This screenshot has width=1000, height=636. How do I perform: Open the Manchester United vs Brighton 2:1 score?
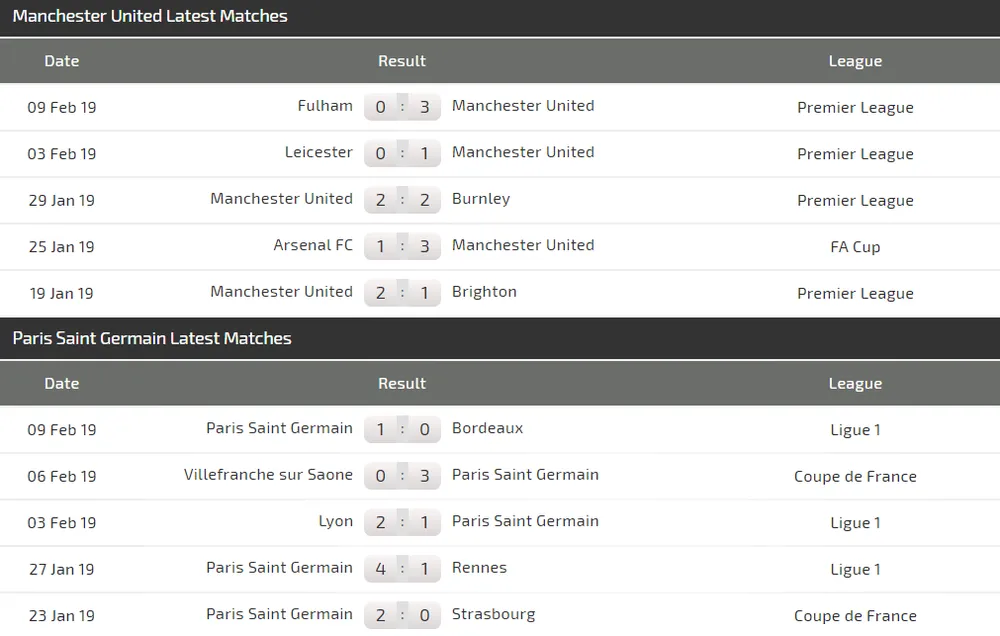402,293
